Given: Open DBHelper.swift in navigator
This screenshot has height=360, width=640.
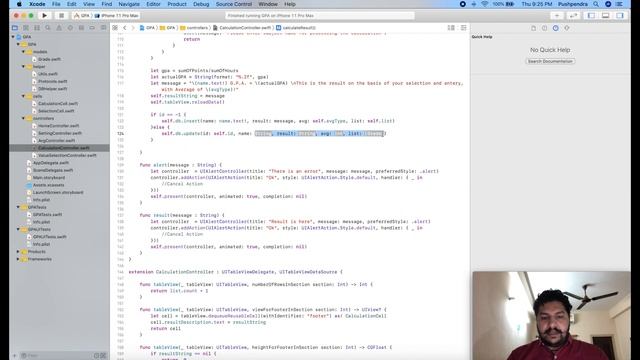Looking at the screenshot, I should click(52, 89).
